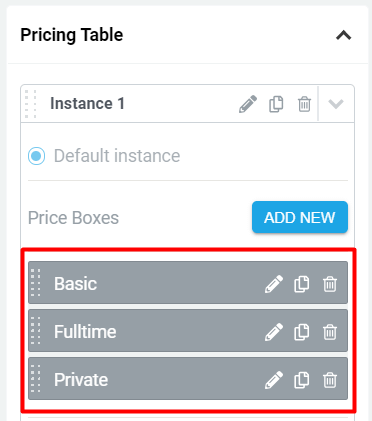Delete the Basic price box
Image resolution: width=372 pixels, height=421 pixels.
(330, 284)
